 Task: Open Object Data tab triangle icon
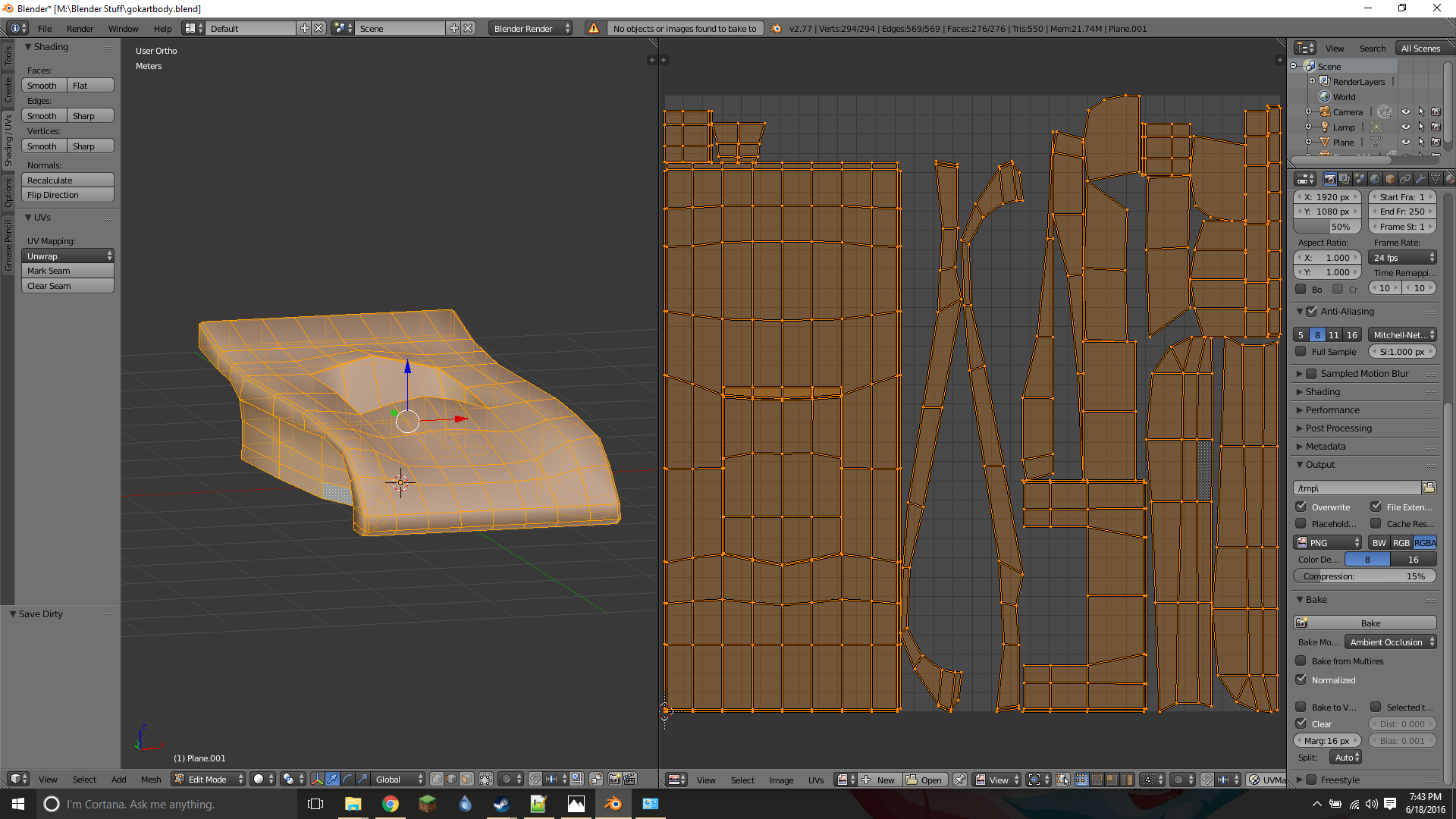[1436, 179]
